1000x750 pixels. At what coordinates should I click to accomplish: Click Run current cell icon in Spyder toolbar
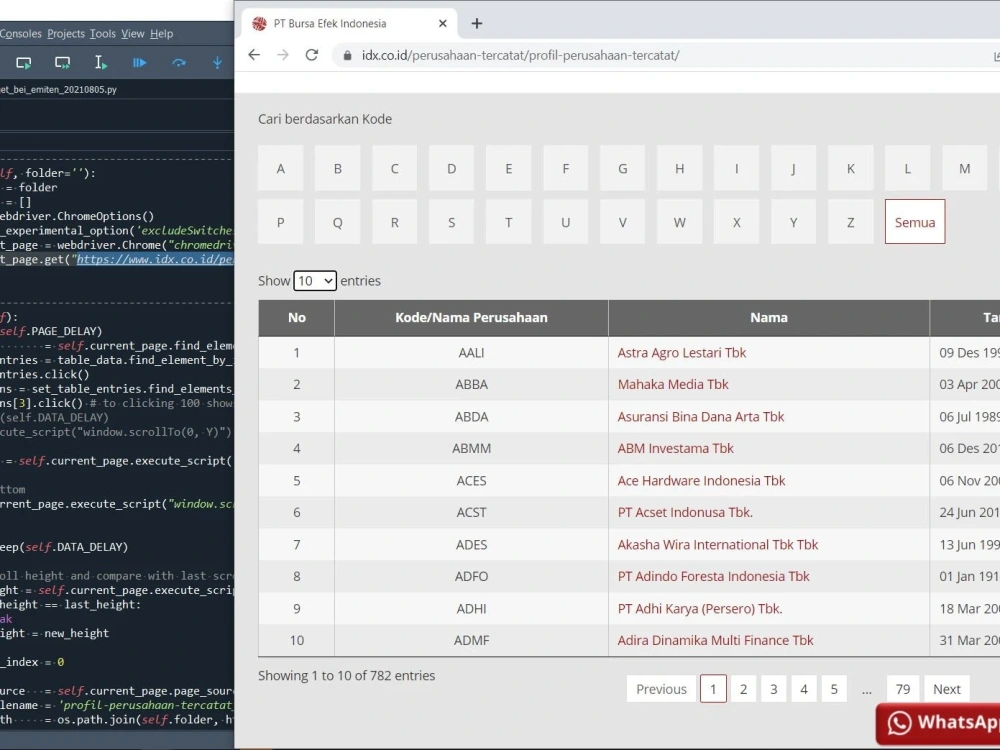pyautogui.click(x=24, y=62)
